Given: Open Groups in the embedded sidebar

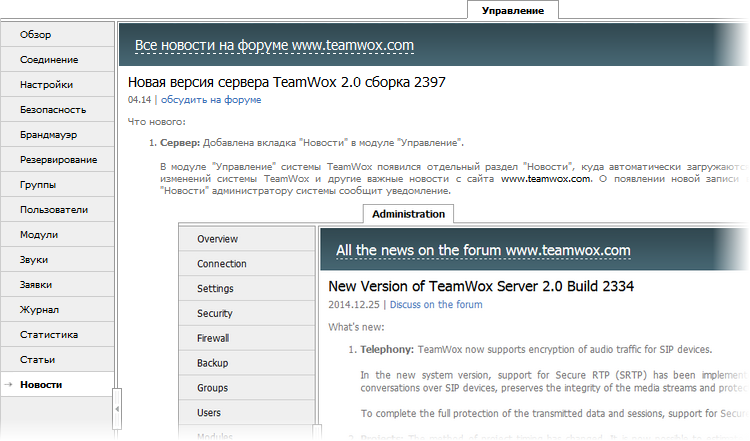Looking at the screenshot, I should point(247,388).
